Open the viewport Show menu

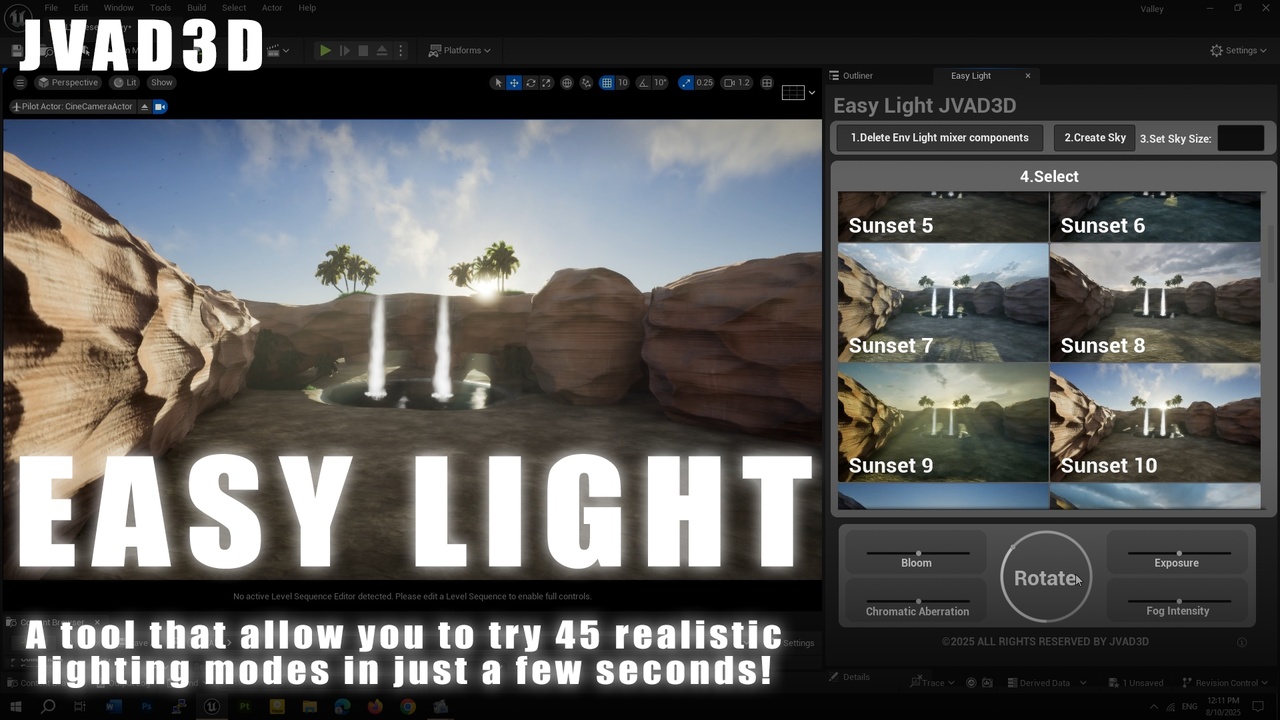pos(161,83)
